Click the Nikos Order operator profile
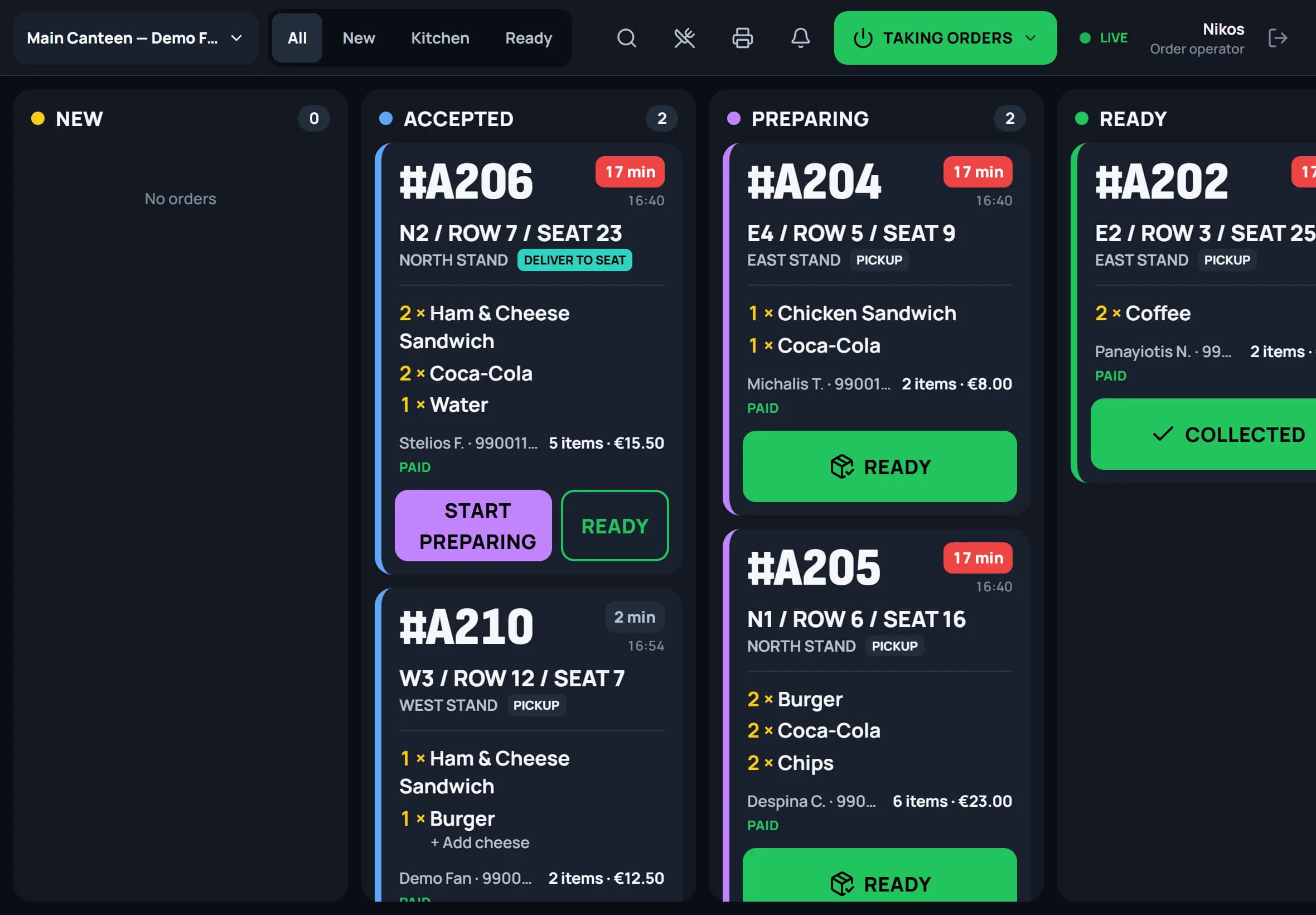This screenshot has width=1316, height=915. pyautogui.click(x=1197, y=38)
